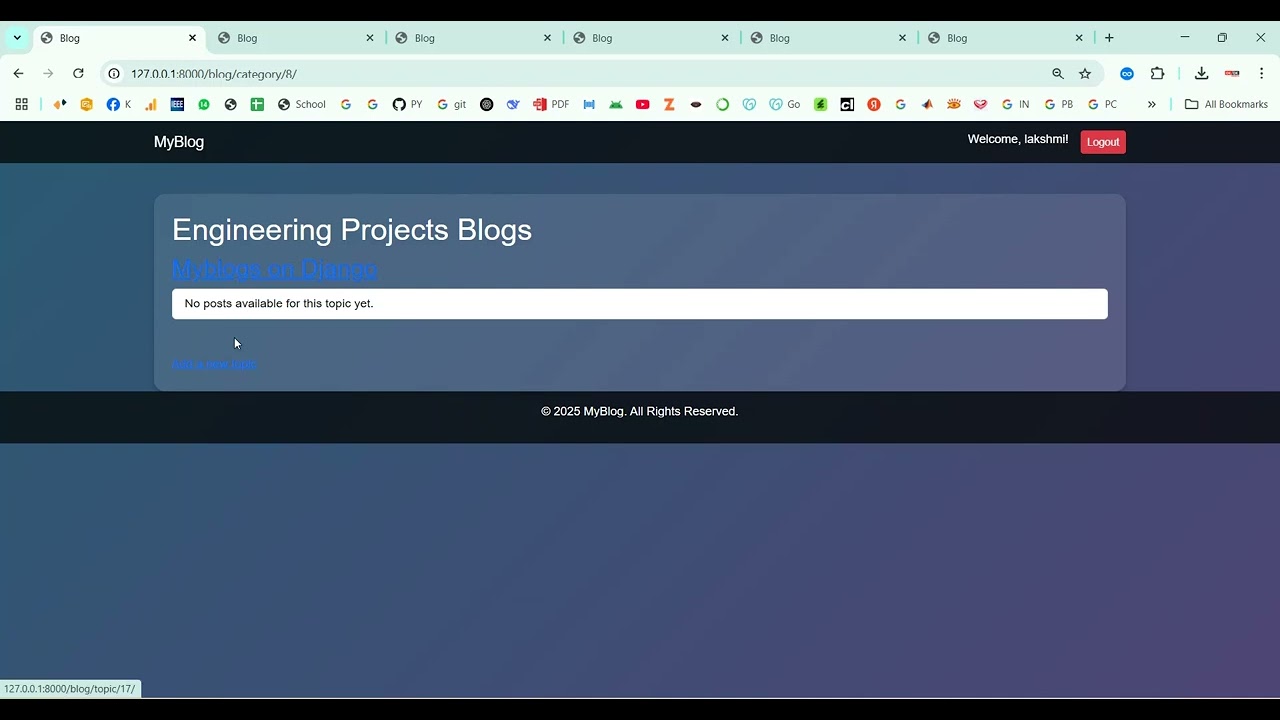The height and width of the screenshot is (720, 1280).
Task: Open the Google PB bookmark
Action: (x=1059, y=104)
